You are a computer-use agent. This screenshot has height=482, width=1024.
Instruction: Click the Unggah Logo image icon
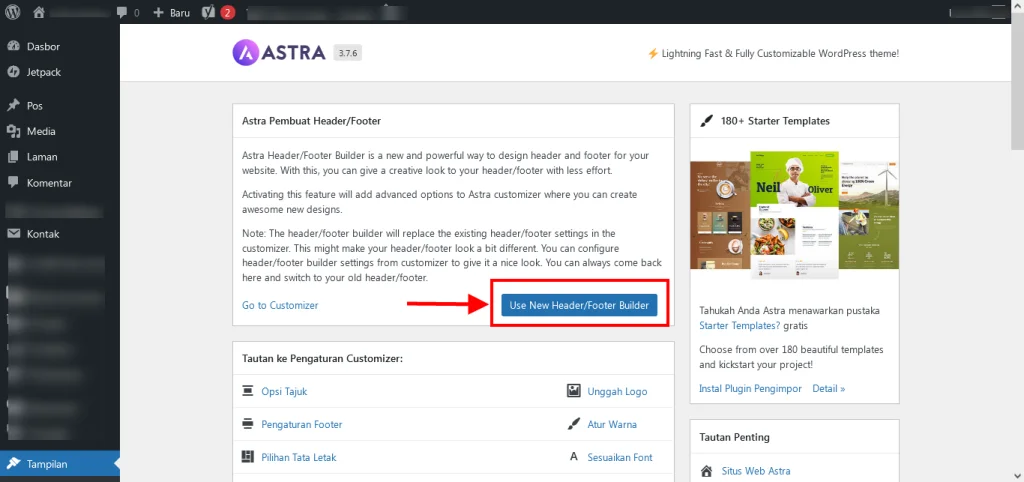click(573, 390)
